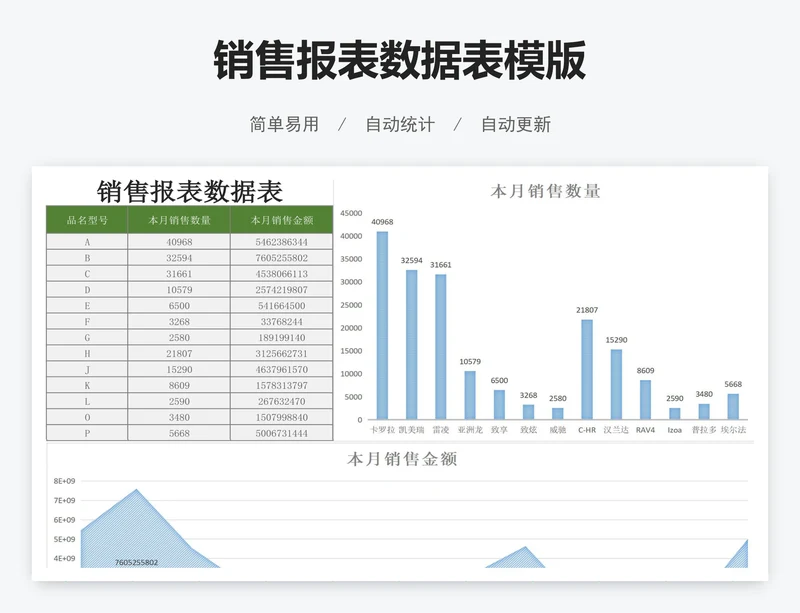This screenshot has width=800, height=613.
Task: Click the 亚洲龙 bar in the chart
Action: pos(470,395)
